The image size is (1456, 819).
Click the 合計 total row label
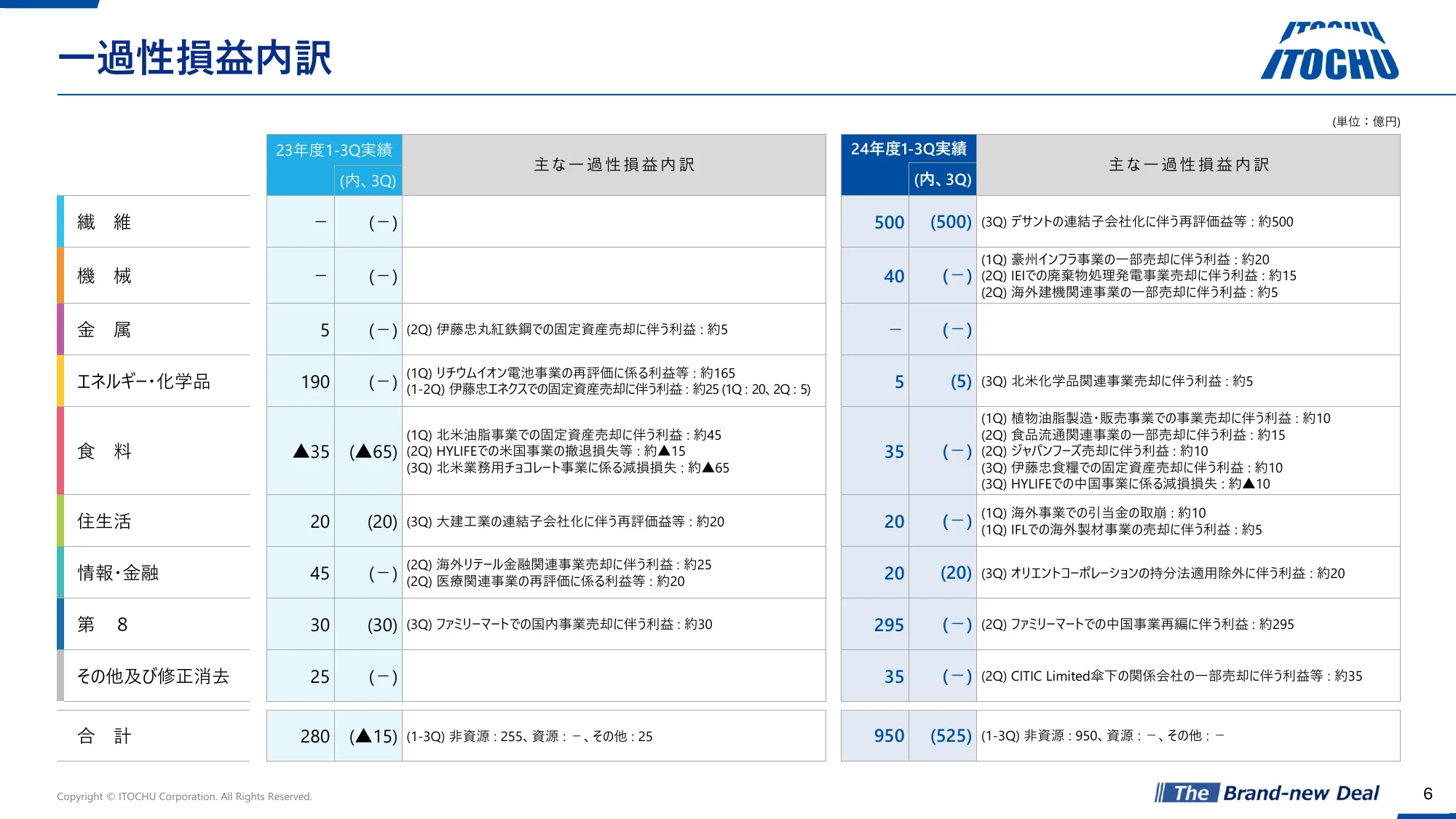coord(104,736)
